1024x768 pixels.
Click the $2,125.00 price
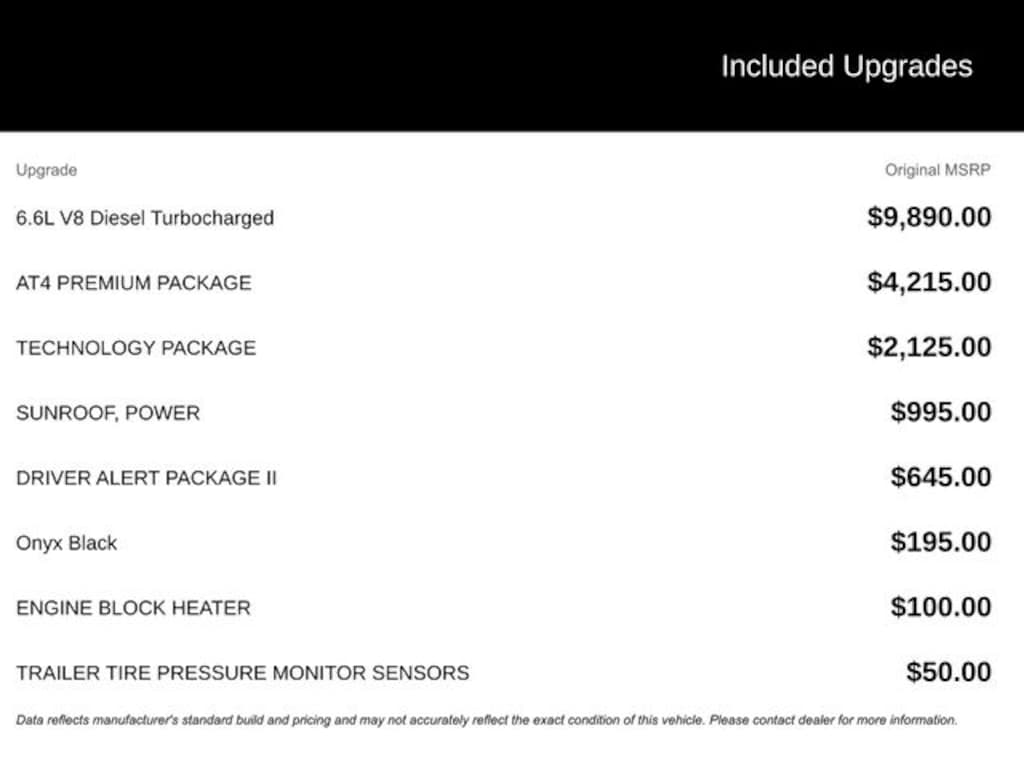pos(929,347)
